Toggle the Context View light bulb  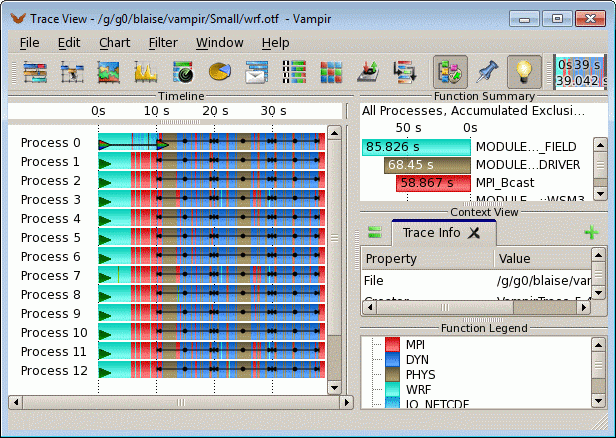pyautogui.click(x=524, y=72)
